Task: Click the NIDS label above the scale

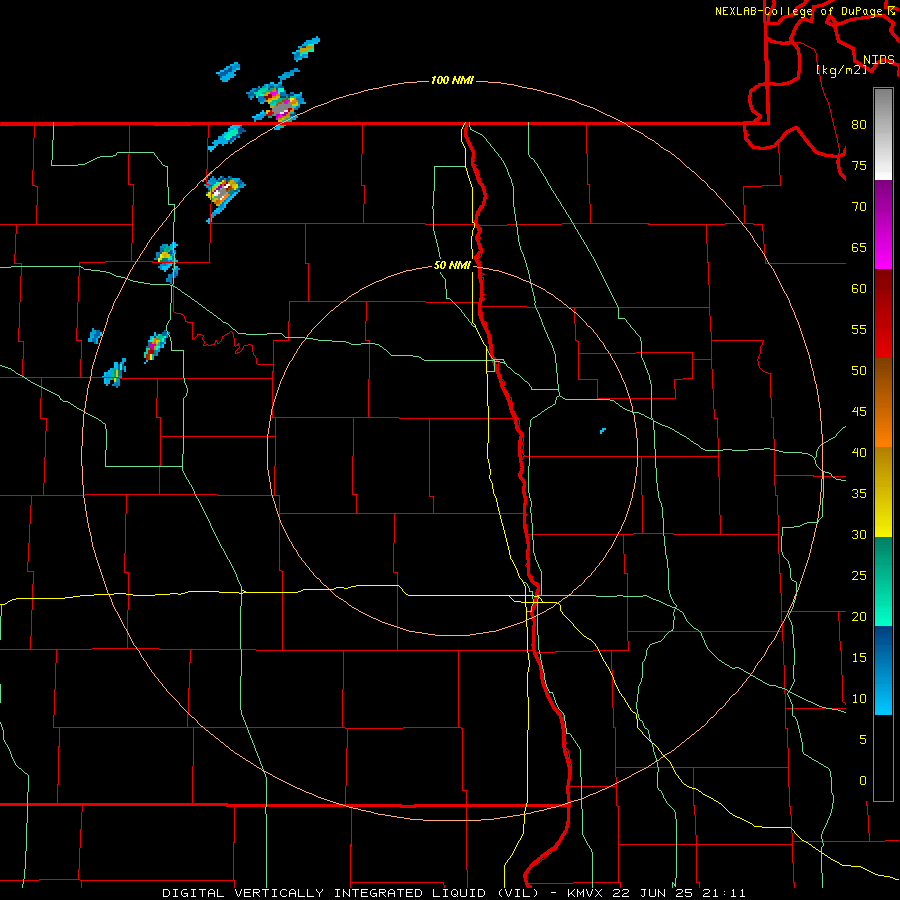Action: pyautogui.click(x=878, y=59)
